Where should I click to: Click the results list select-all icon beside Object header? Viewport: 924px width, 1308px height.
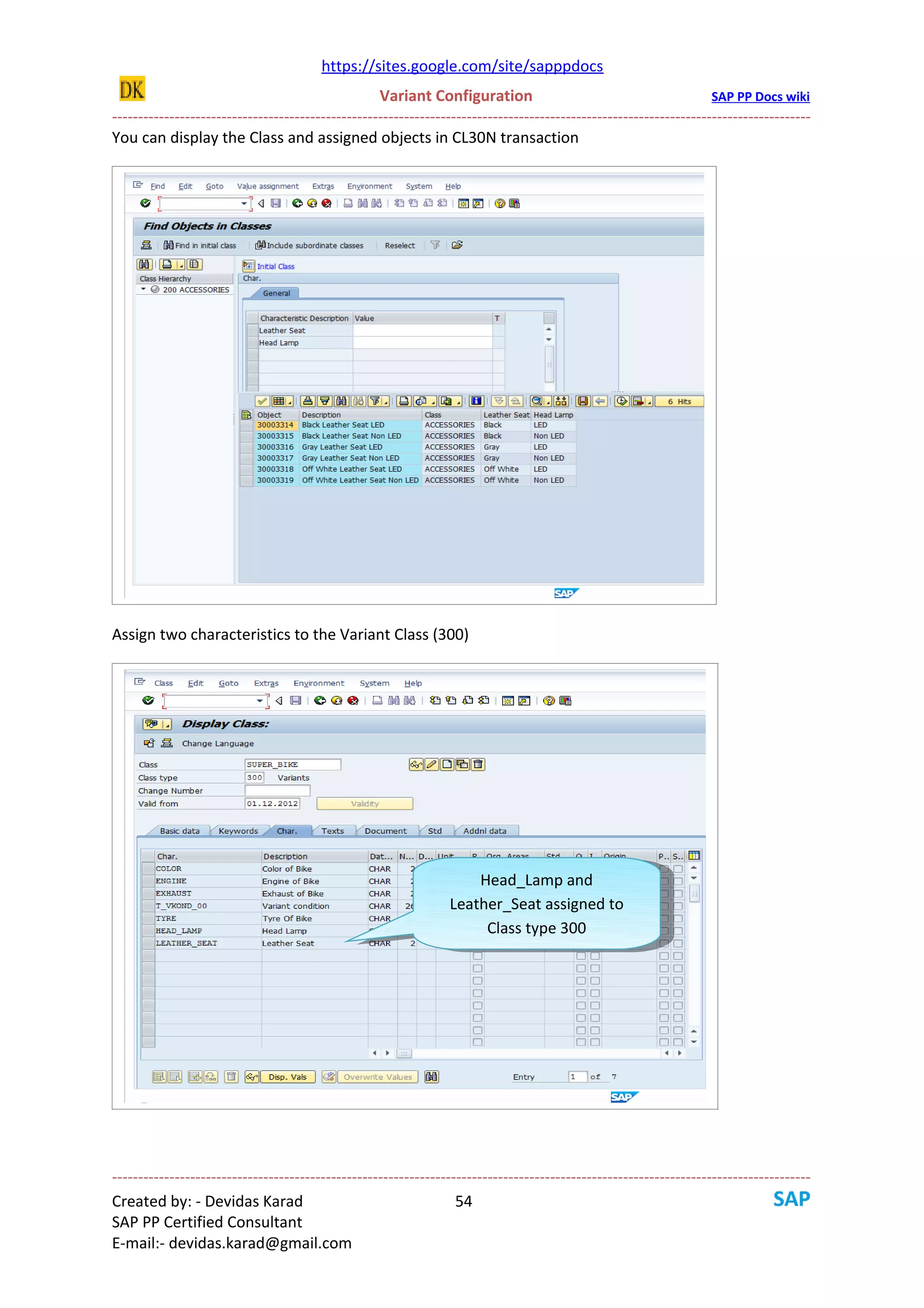click(246, 415)
